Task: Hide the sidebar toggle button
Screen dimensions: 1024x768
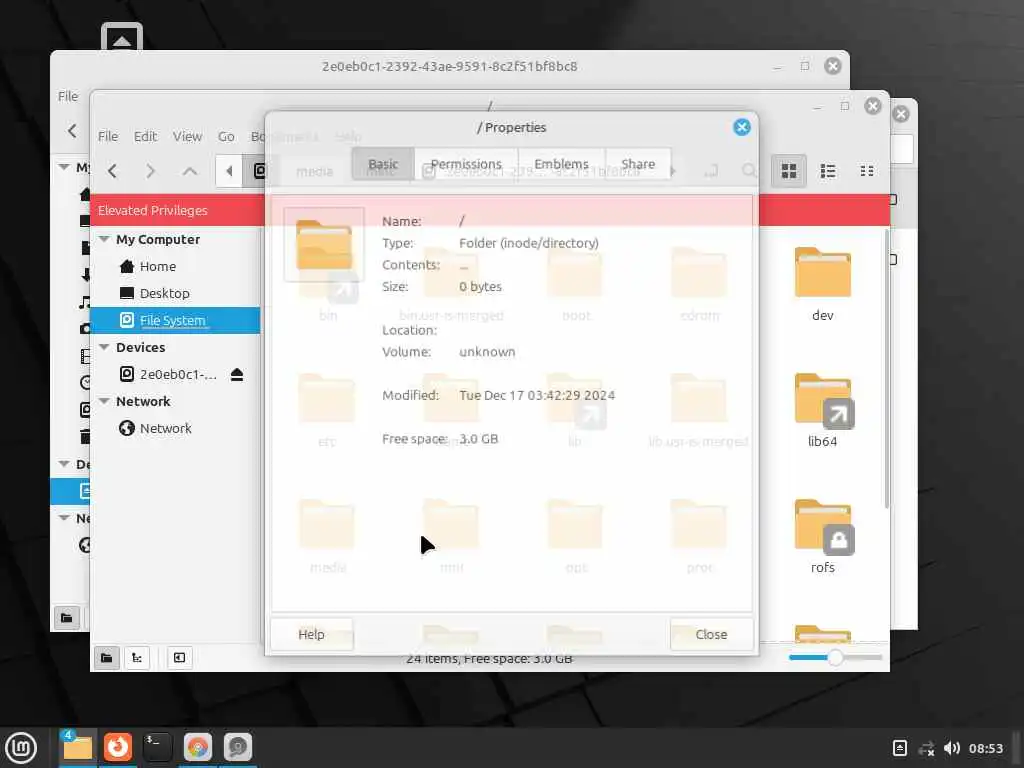Action: (179, 658)
